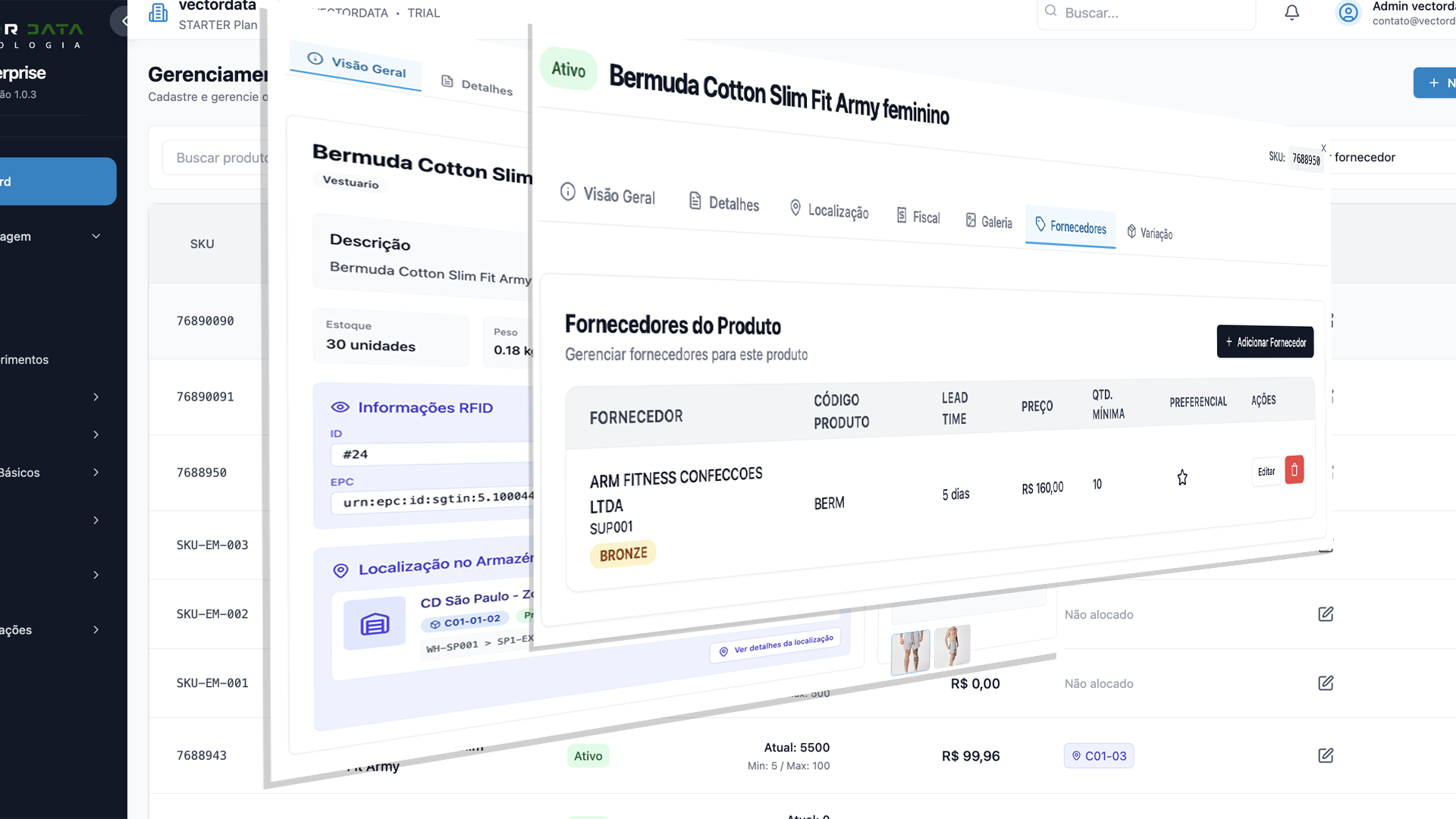Click the vectordata building logo icon
This screenshot has height=819, width=1456.
158,13
